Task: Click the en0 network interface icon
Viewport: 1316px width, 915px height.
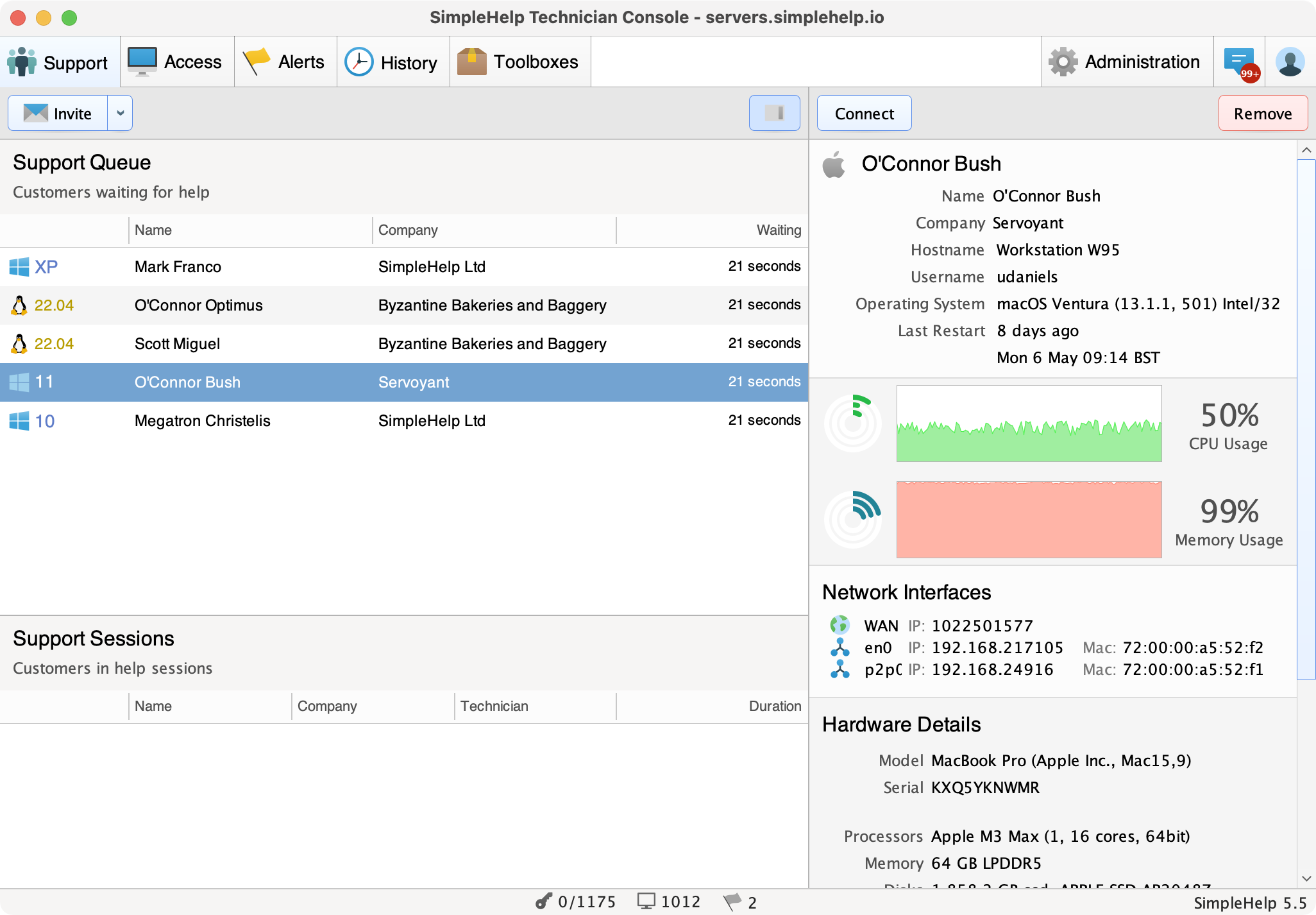Action: (839, 647)
